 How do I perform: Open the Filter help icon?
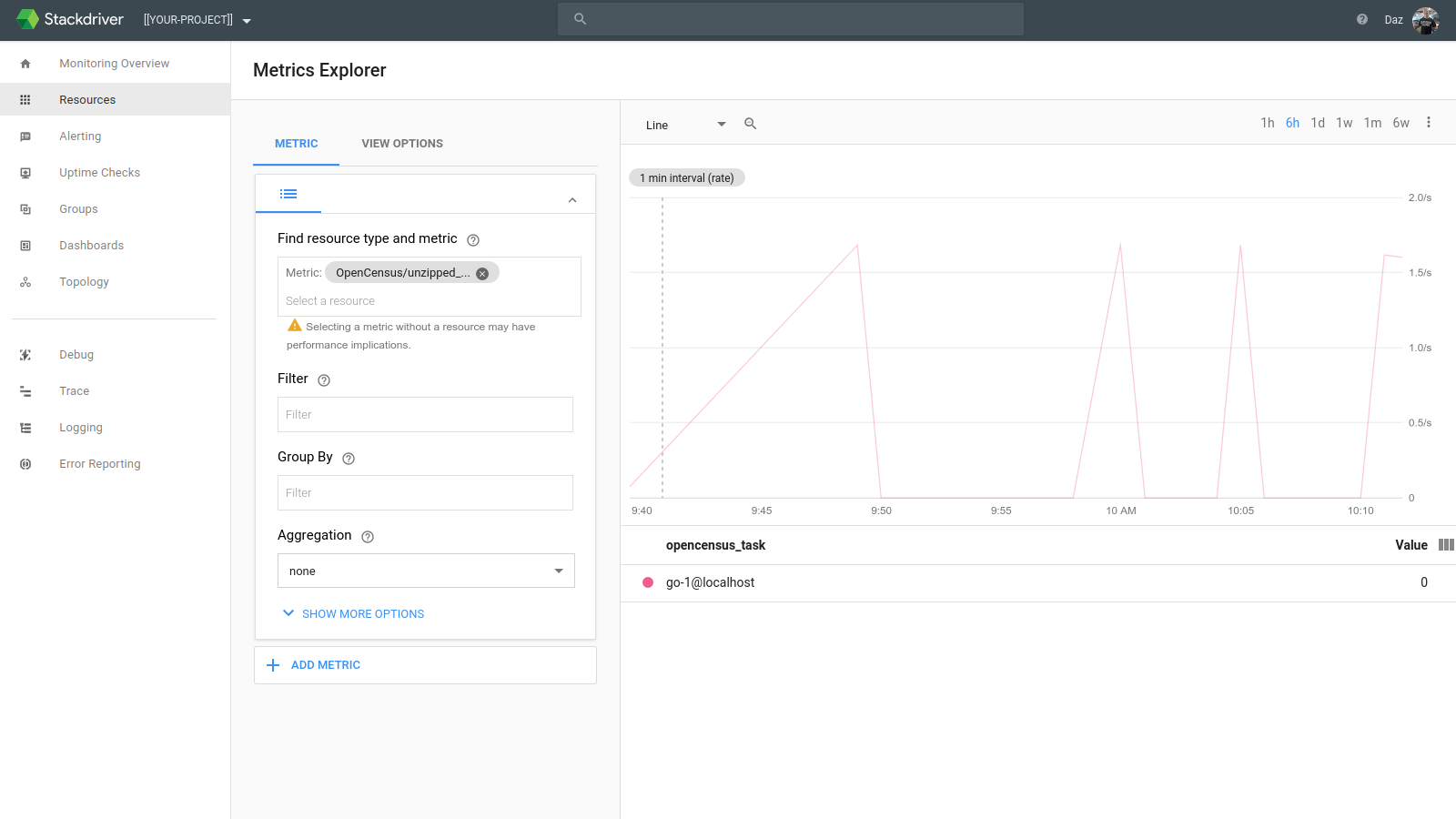tap(324, 380)
